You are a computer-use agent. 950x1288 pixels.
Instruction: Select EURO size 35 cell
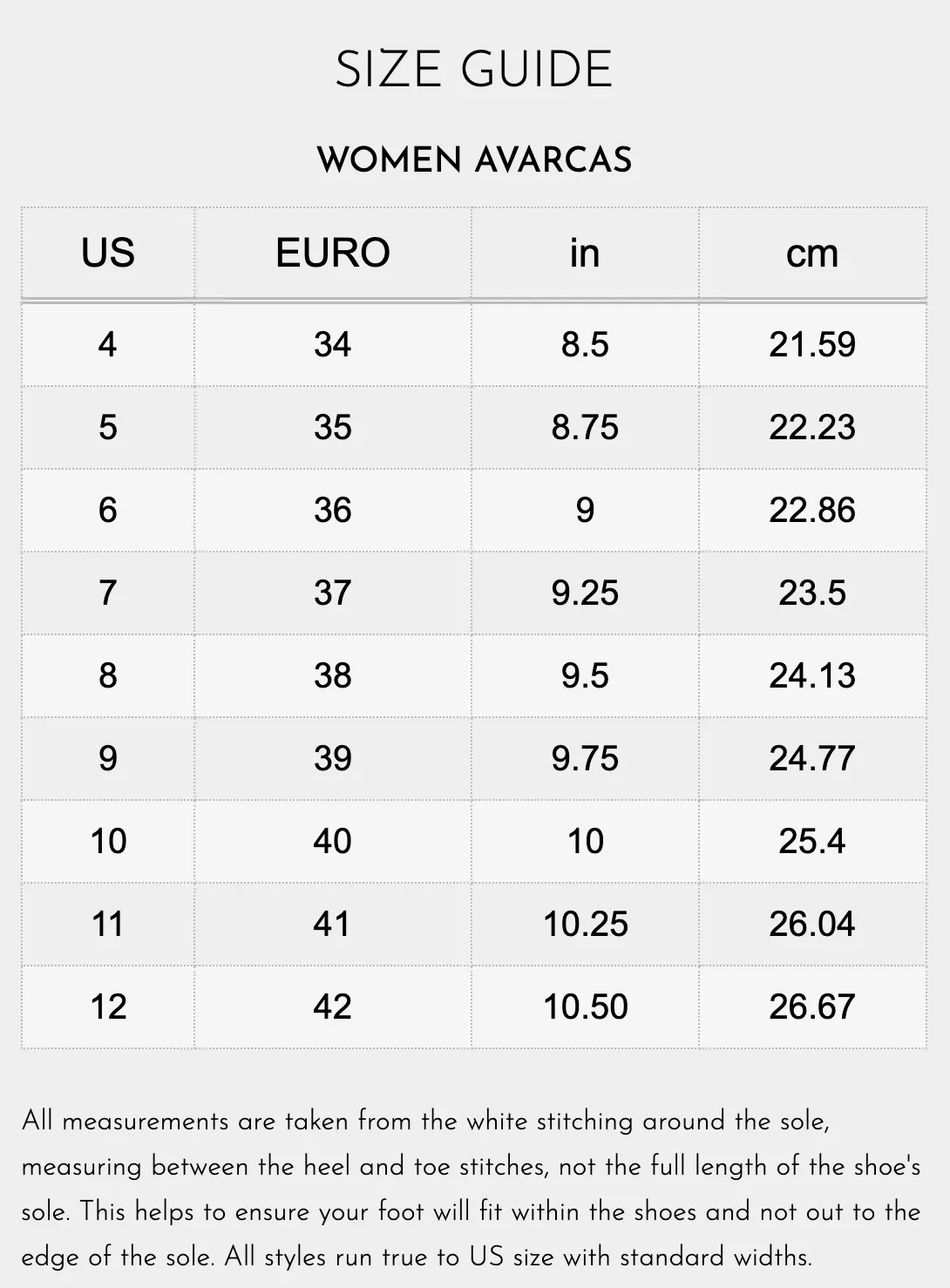click(333, 428)
